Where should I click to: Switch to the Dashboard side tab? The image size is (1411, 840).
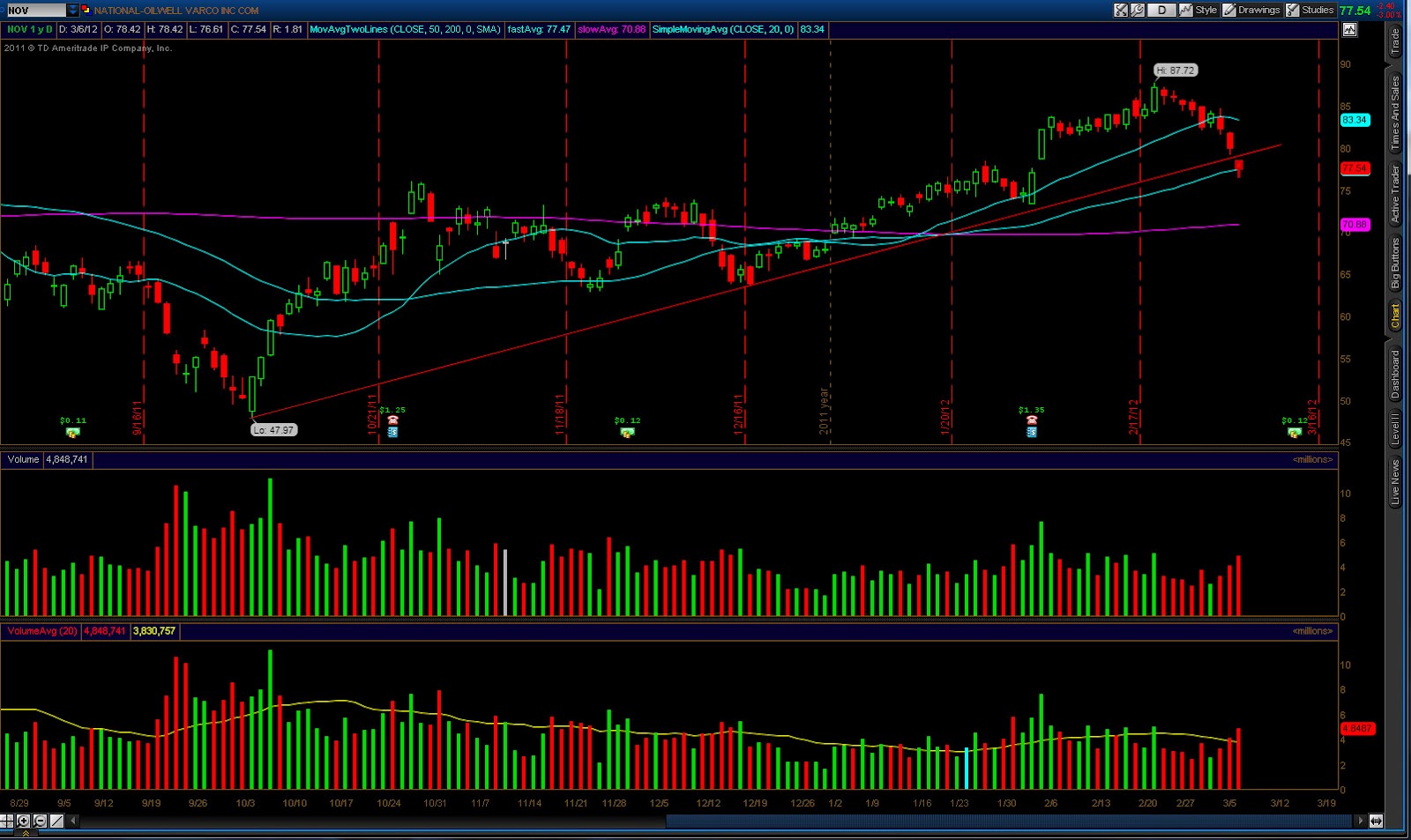1395,375
